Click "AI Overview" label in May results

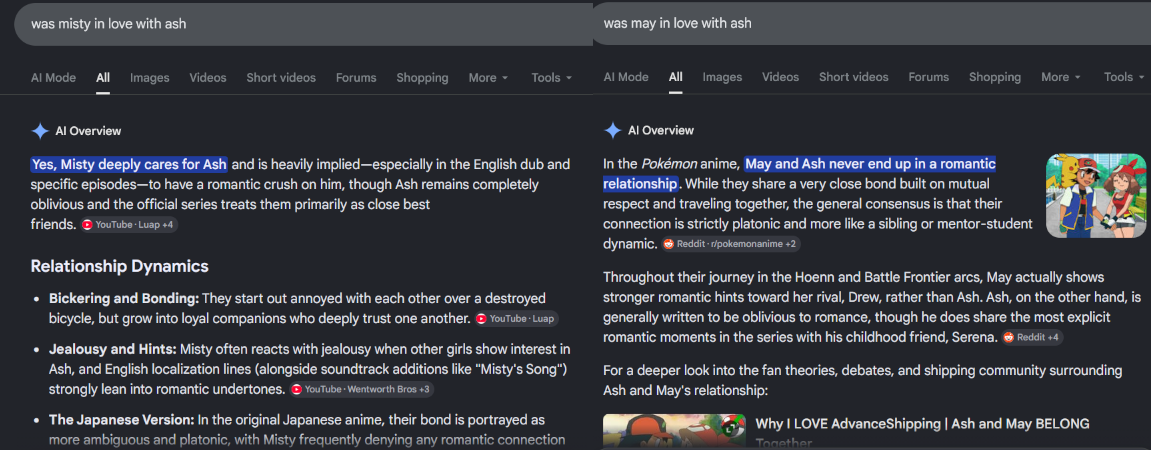(x=661, y=131)
